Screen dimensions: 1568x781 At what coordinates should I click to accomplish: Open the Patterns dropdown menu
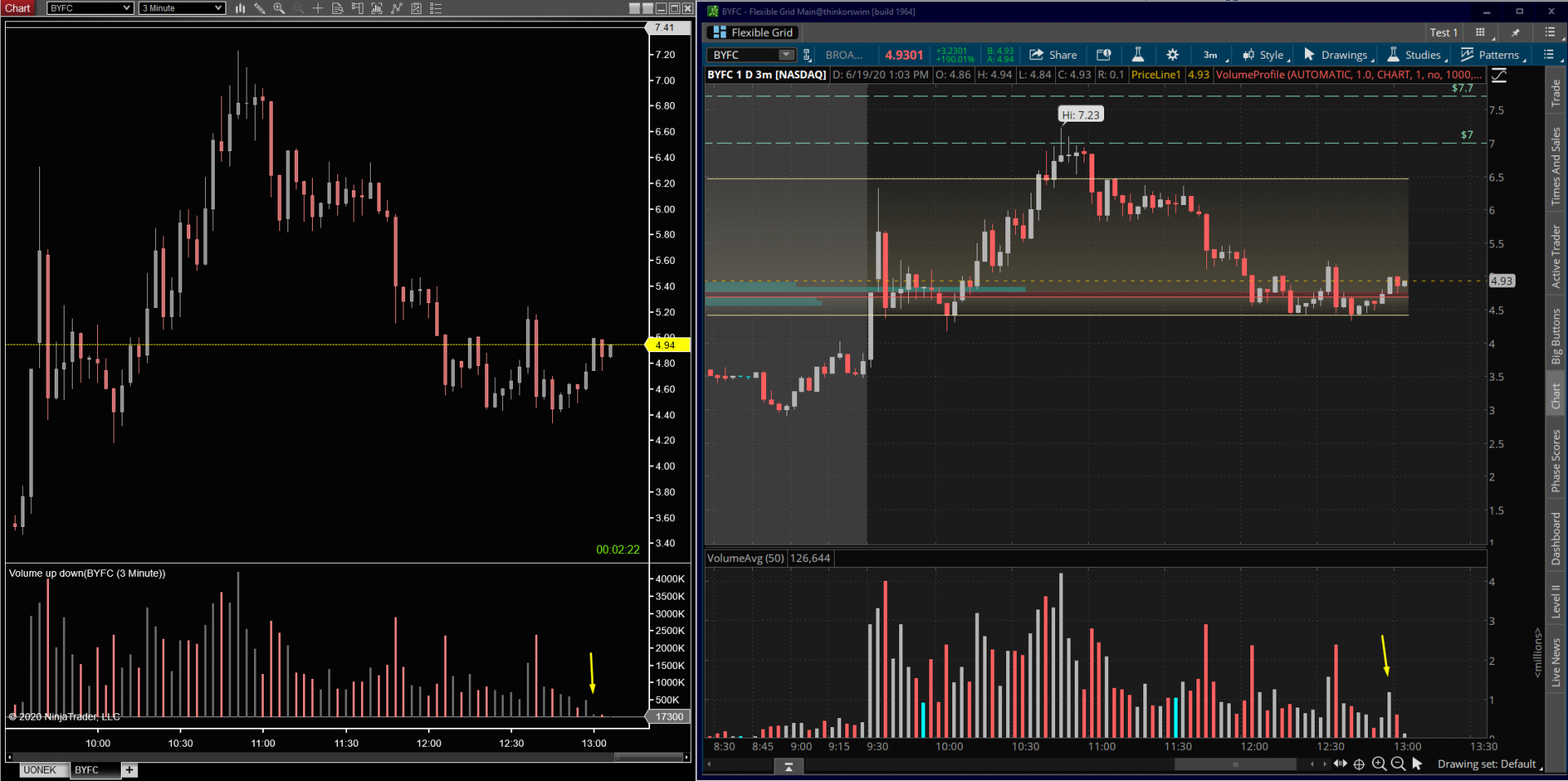1494,55
